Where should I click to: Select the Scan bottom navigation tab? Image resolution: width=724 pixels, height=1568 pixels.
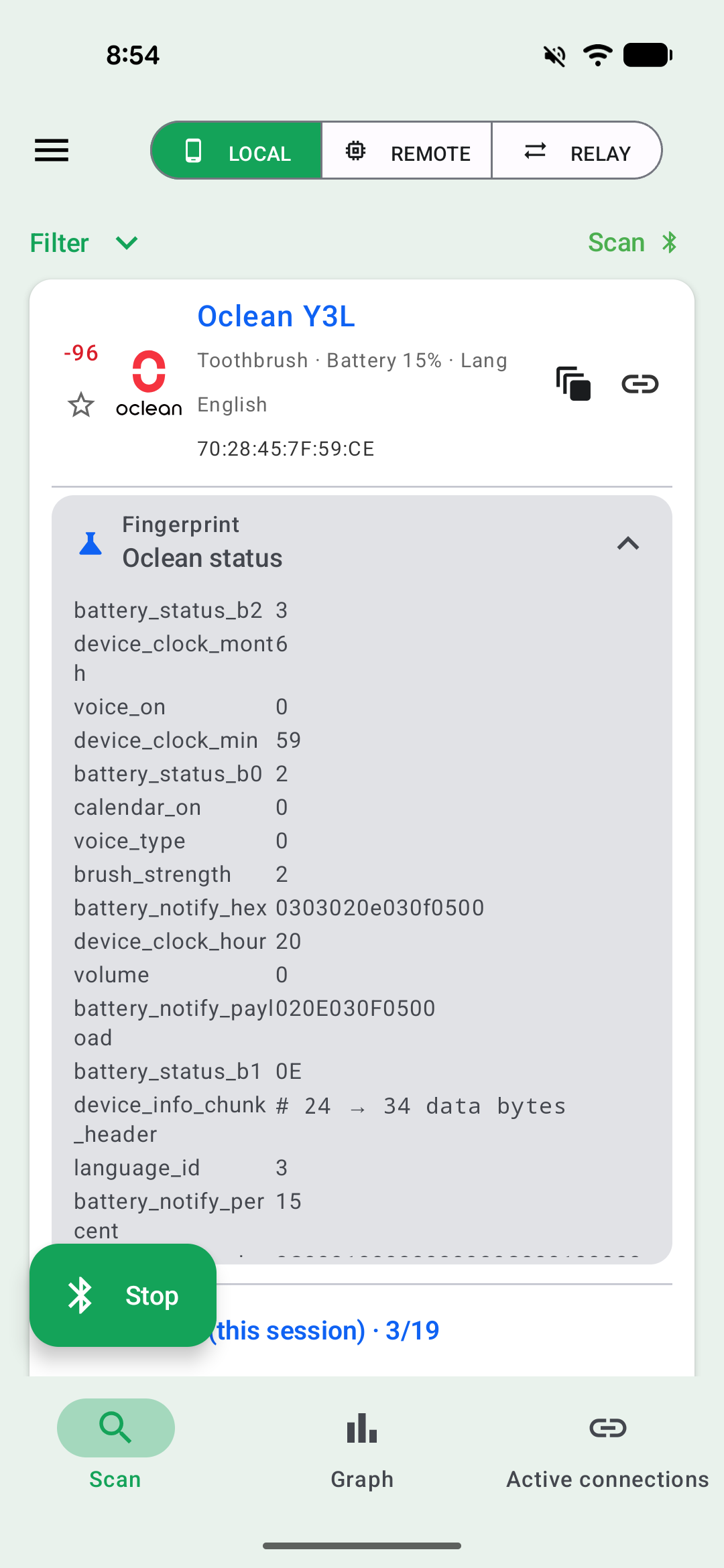pyautogui.click(x=116, y=1445)
